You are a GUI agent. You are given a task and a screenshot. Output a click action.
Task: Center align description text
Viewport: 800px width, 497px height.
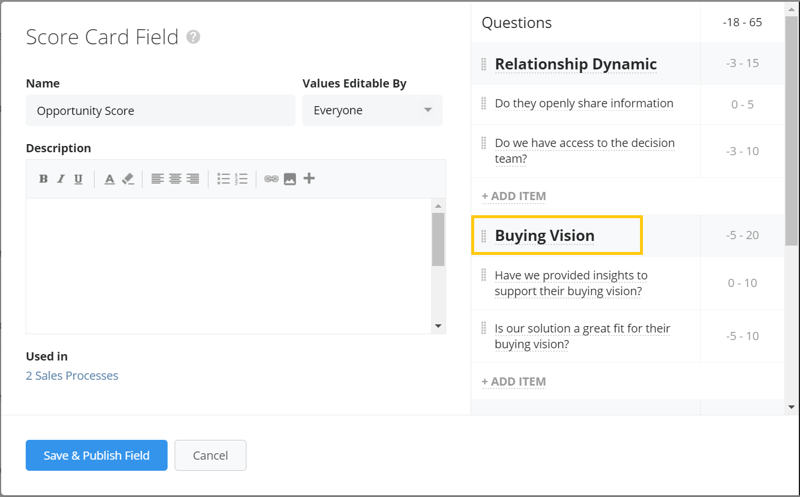(x=175, y=179)
